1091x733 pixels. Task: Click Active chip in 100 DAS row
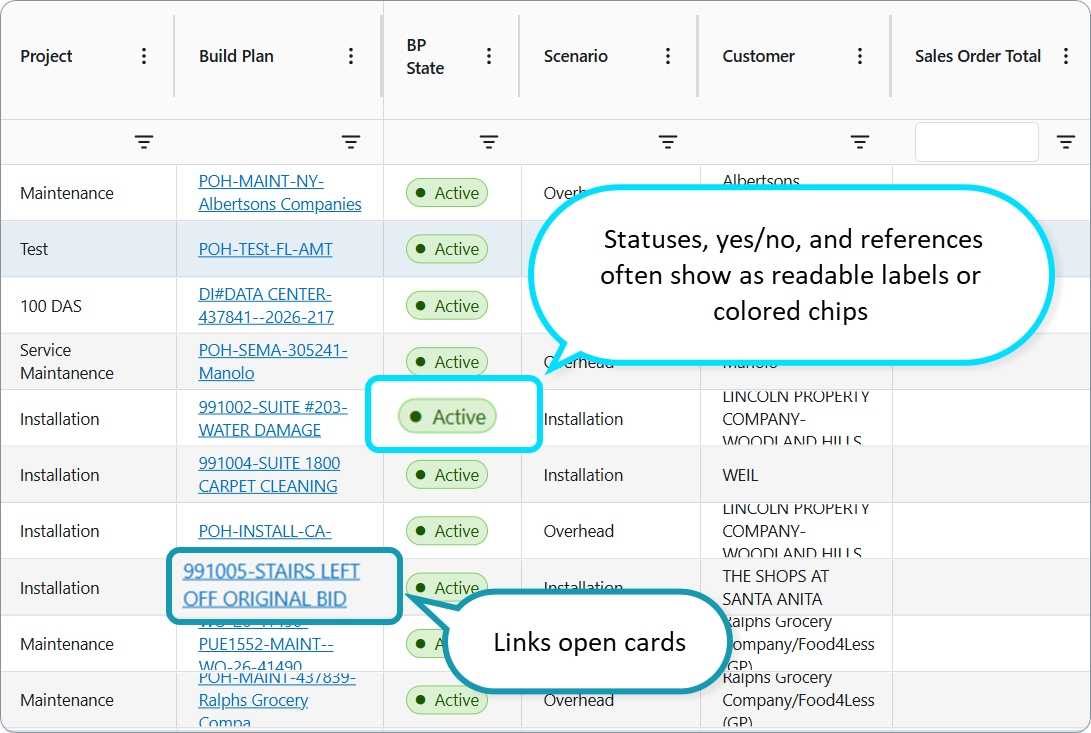447,306
